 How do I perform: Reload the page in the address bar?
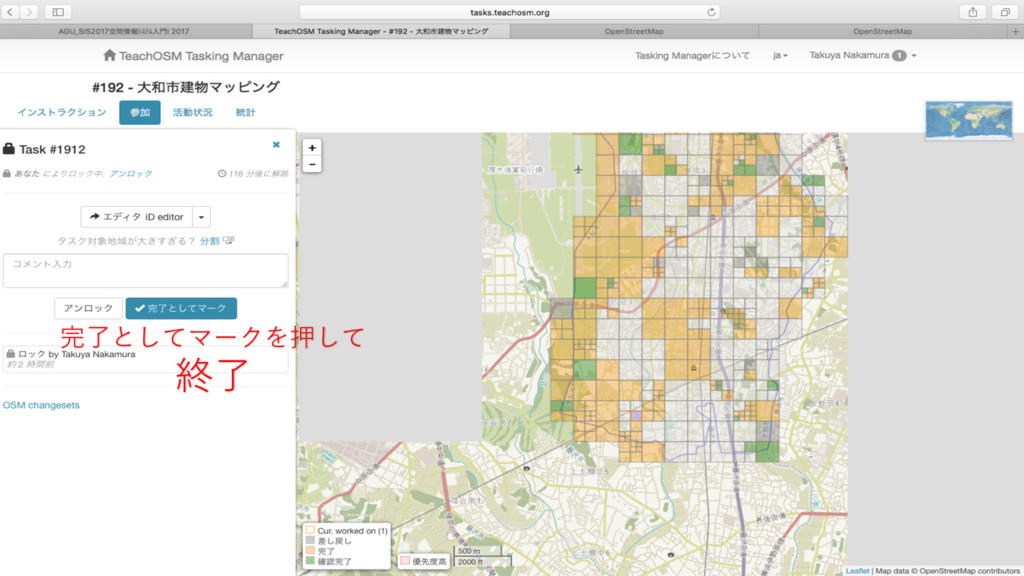[712, 12]
